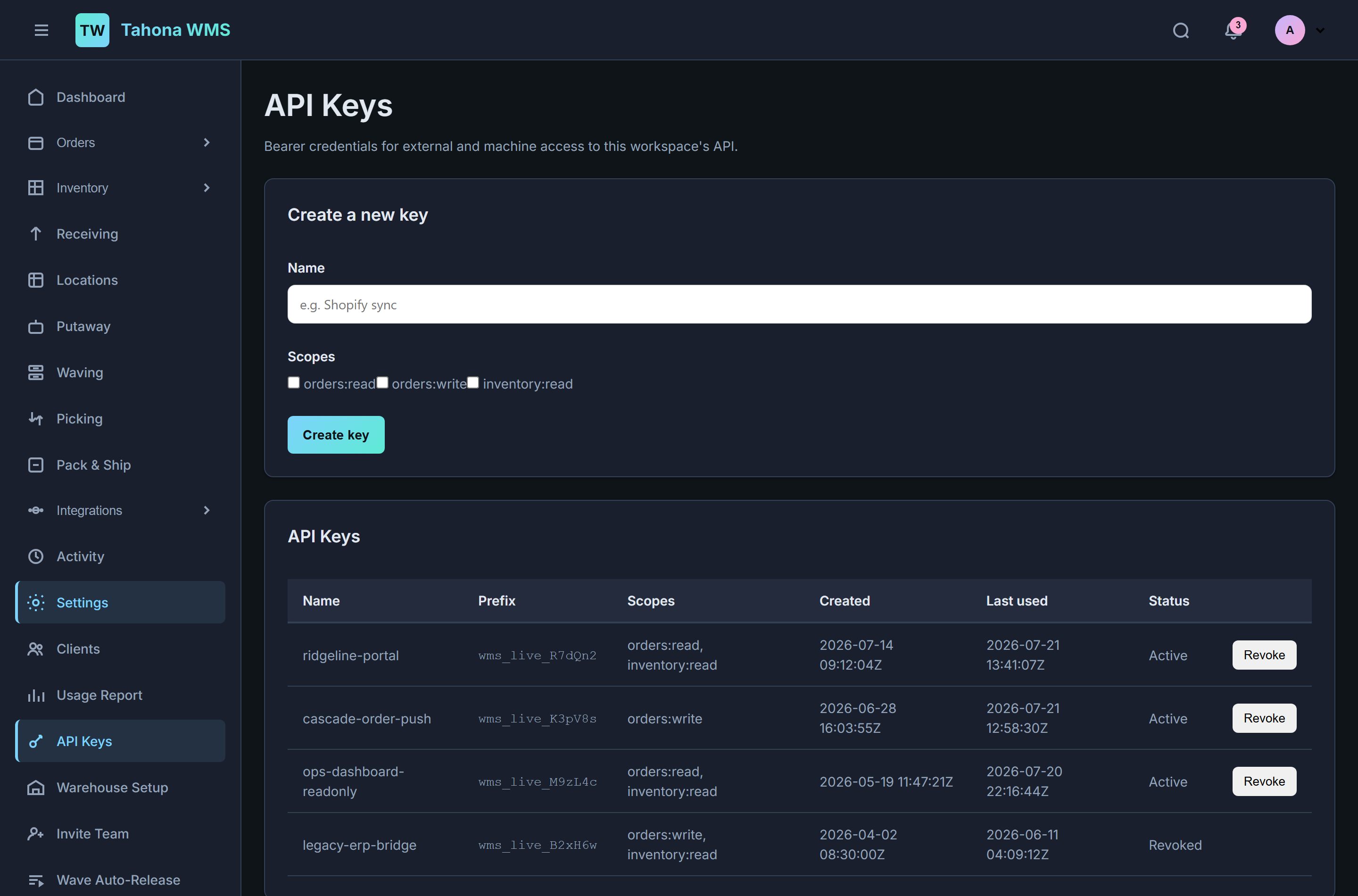This screenshot has width=1358, height=896.
Task: Click the Warehouse Setup building icon
Action: 35,788
